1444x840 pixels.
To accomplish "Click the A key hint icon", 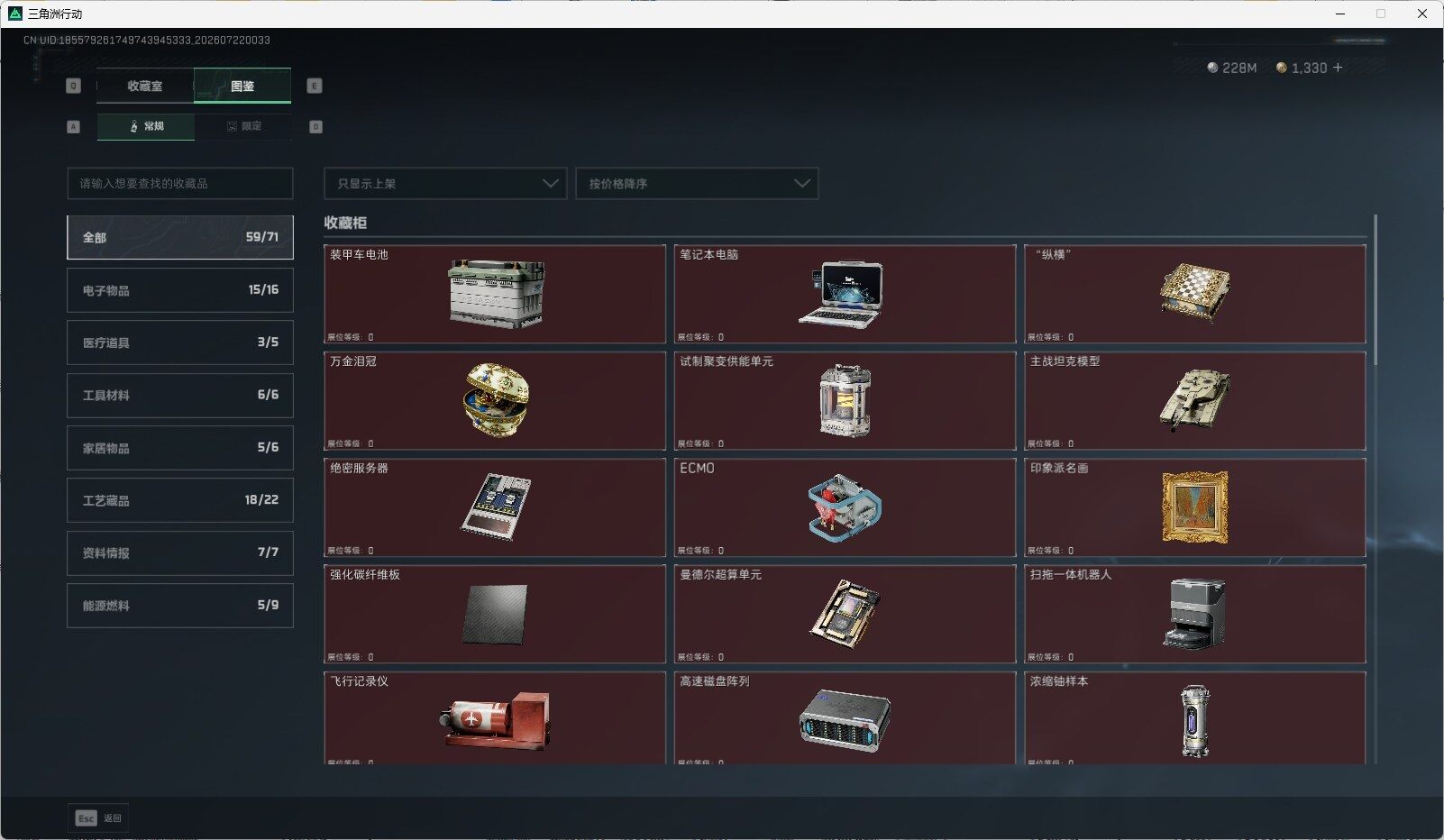I will (74, 127).
